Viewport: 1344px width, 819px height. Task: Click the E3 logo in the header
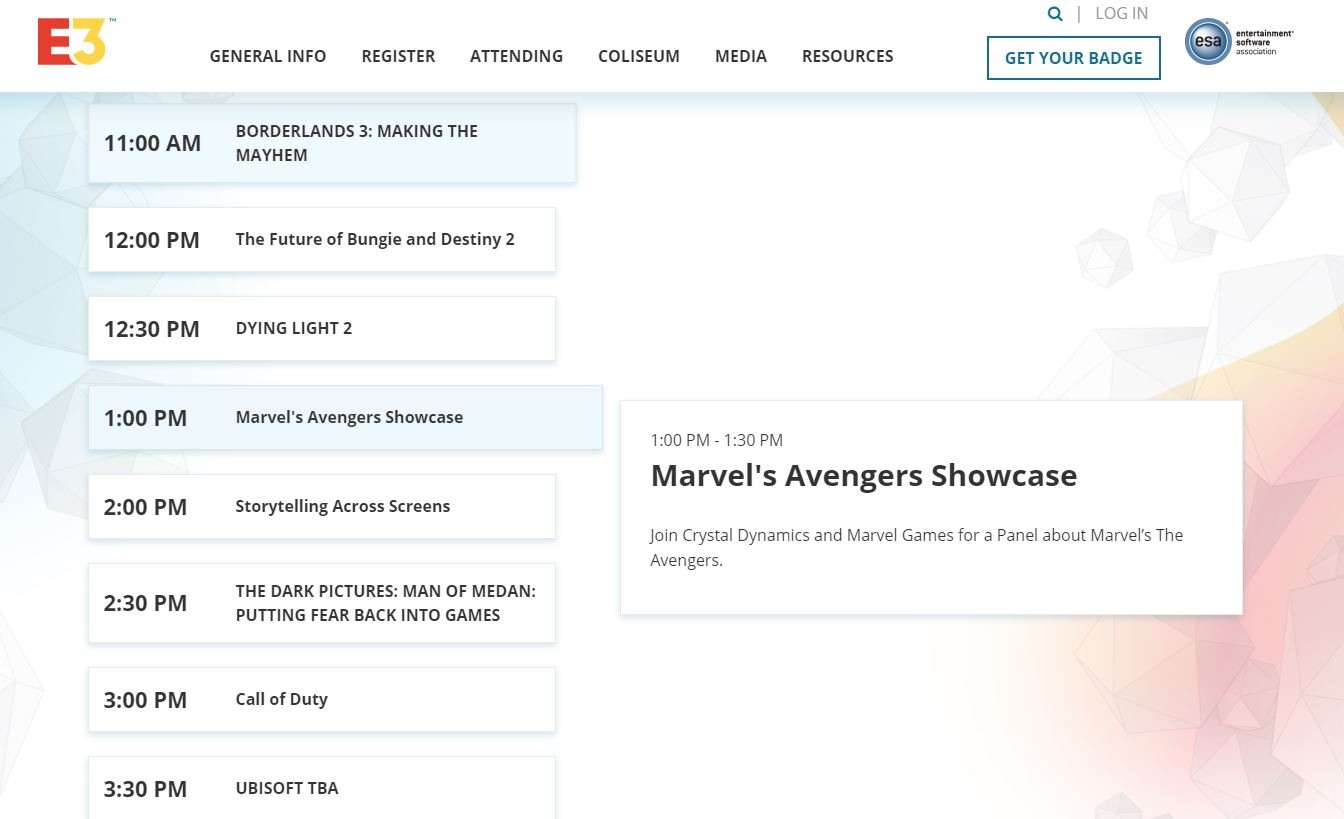[72, 42]
